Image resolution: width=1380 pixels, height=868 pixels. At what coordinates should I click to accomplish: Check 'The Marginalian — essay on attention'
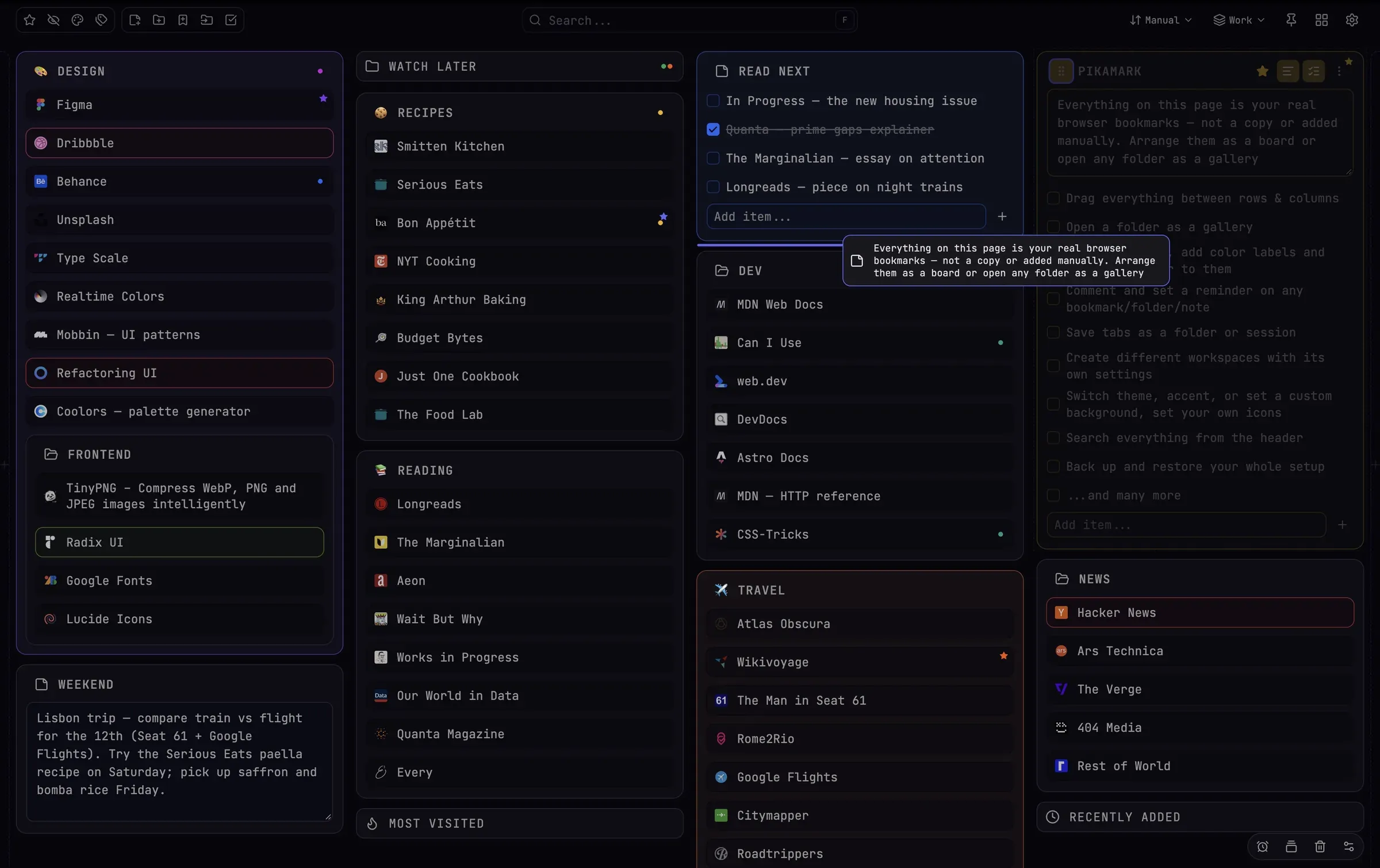[713, 159]
